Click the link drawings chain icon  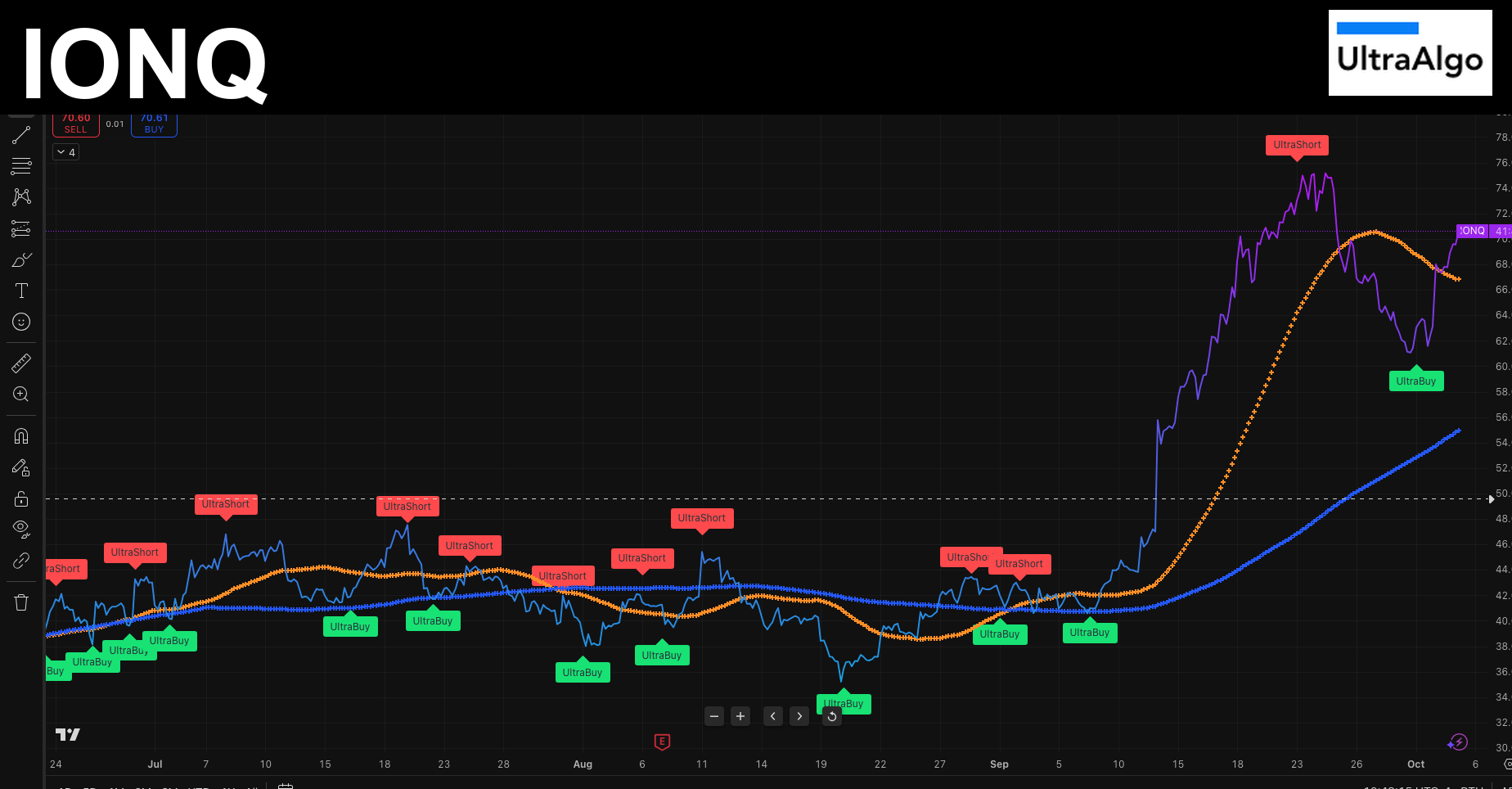pyautogui.click(x=21, y=561)
